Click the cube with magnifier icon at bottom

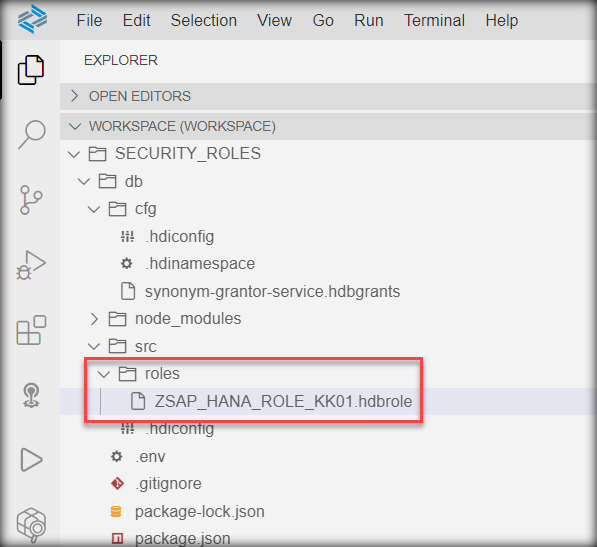click(31, 525)
